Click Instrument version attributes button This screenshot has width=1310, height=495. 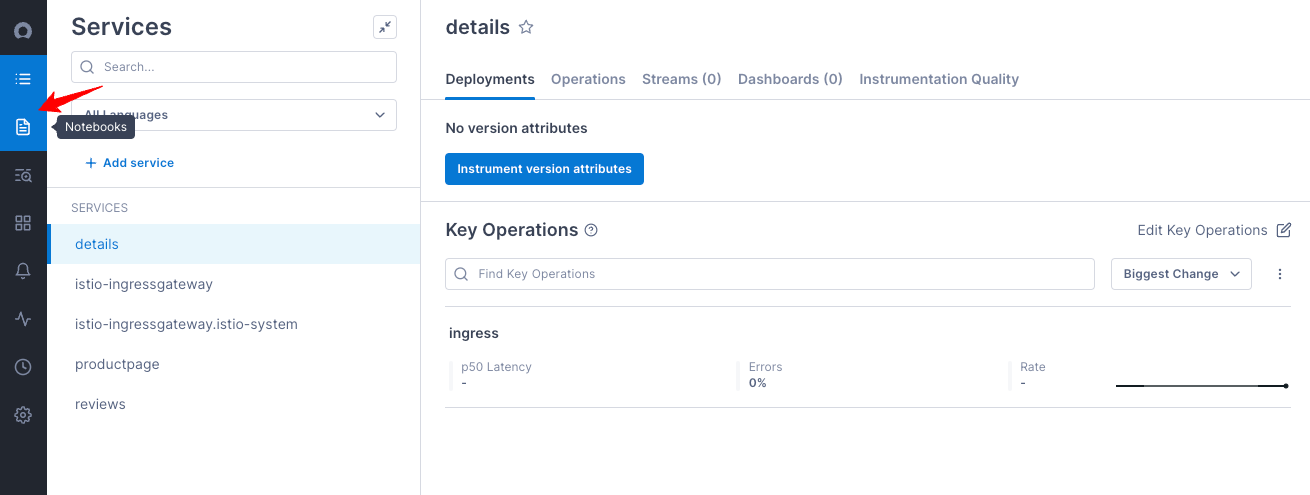pyautogui.click(x=544, y=169)
